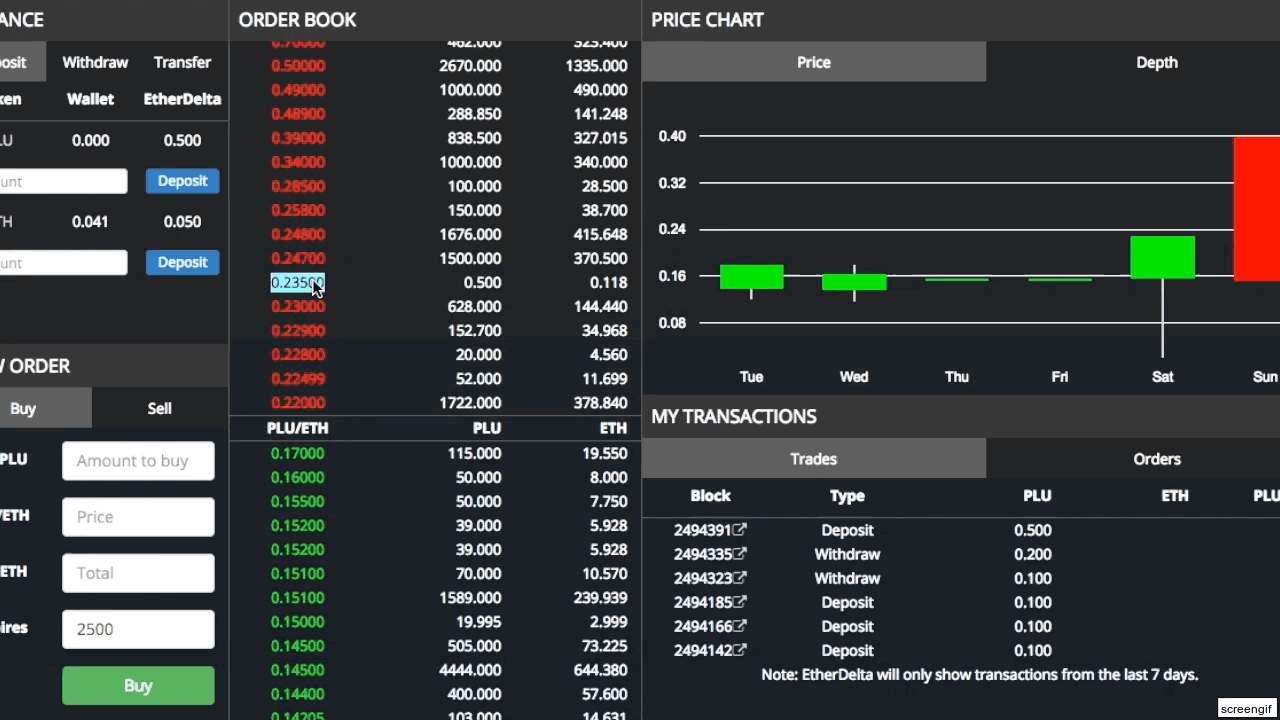Select the Sell order tab
1280x720 pixels.
pos(160,408)
